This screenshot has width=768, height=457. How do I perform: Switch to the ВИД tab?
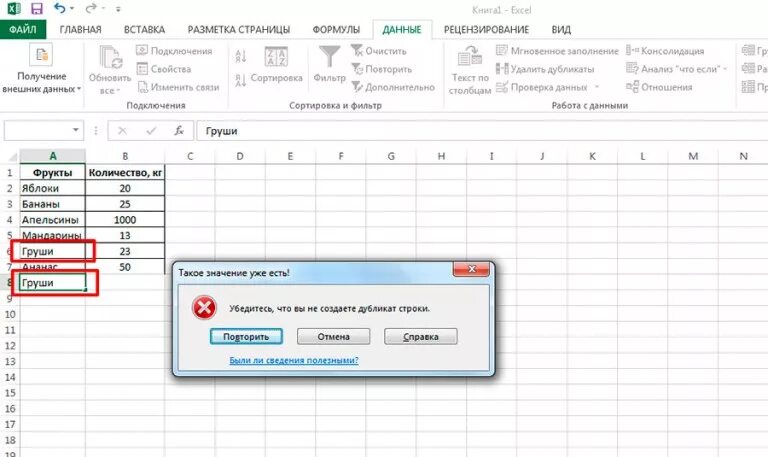pyautogui.click(x=561, y=29)
